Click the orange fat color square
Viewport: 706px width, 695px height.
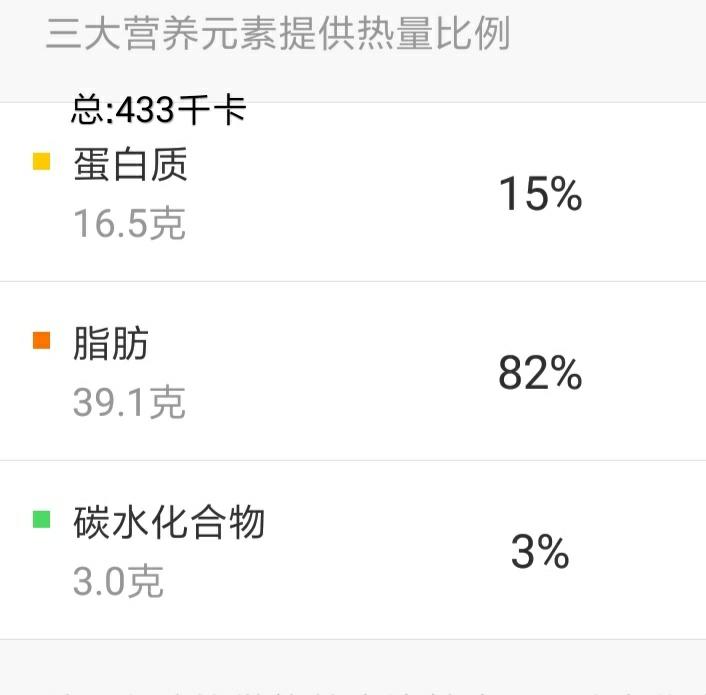coord(41,340)
